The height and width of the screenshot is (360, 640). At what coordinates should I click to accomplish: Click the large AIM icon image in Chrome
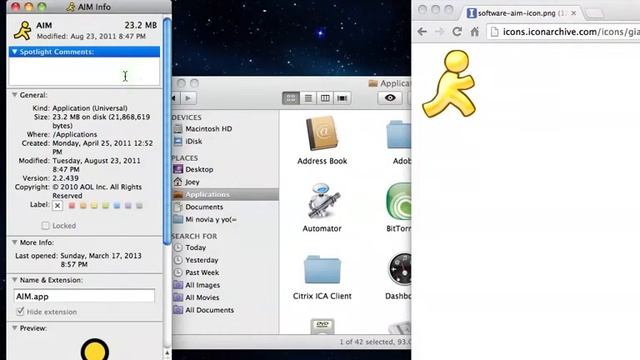point(449,84)
